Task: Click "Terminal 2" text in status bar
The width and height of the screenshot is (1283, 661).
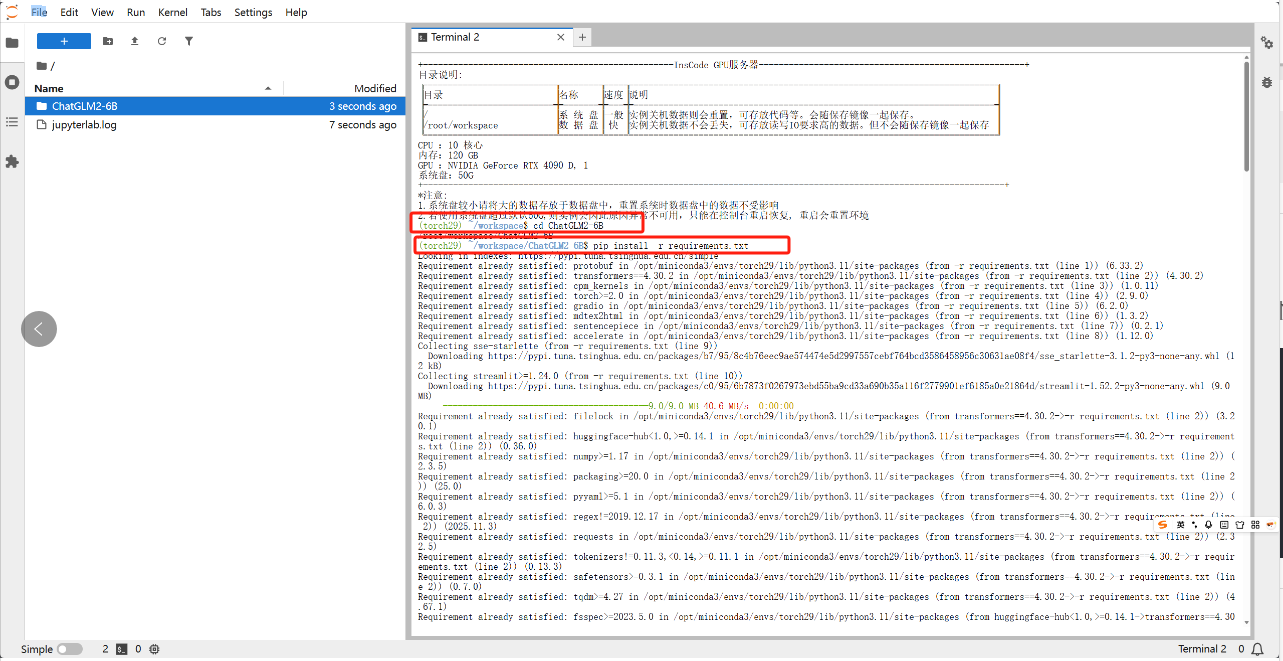Action: click(1203, 649)
